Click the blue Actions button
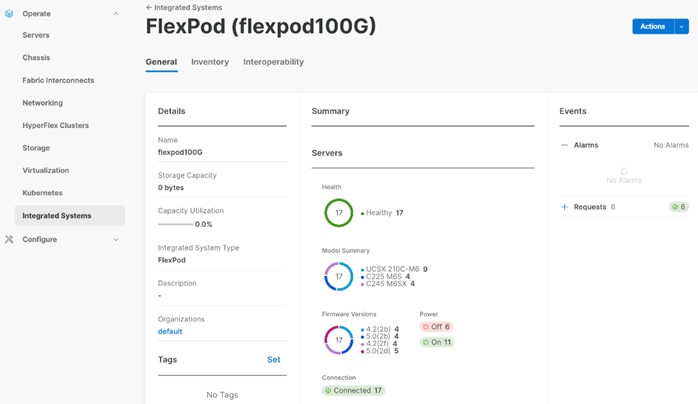The width and height of the screenshot is (698, 404). click(653, 26)
